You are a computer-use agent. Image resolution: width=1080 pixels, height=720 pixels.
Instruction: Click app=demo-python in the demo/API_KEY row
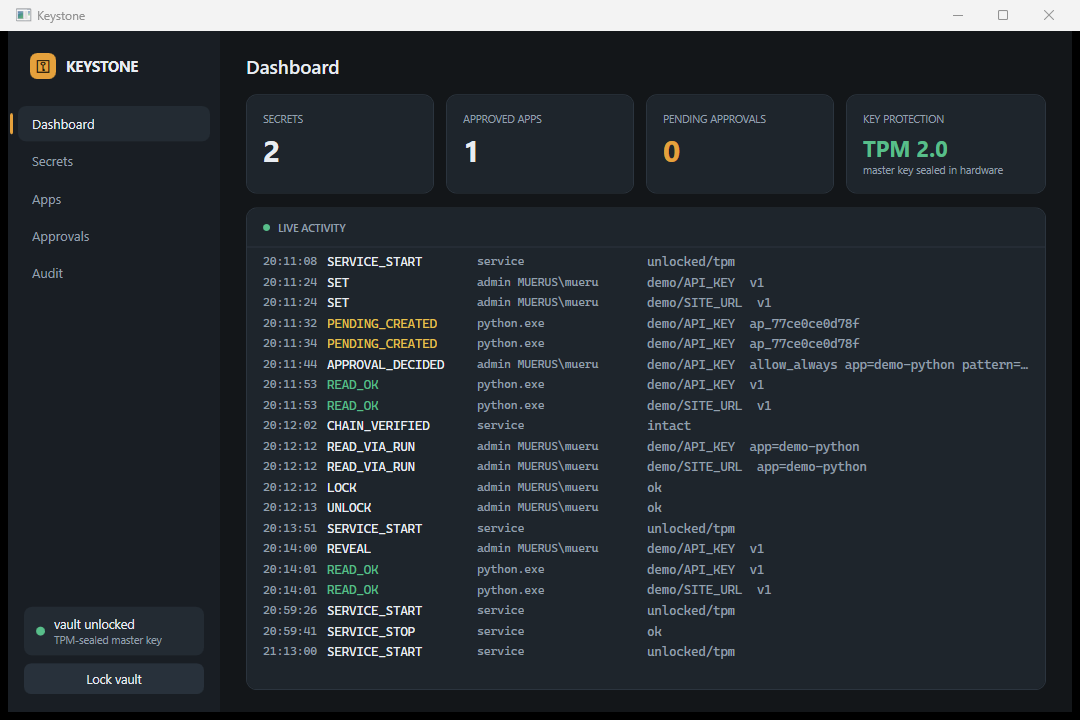point(804,446)
